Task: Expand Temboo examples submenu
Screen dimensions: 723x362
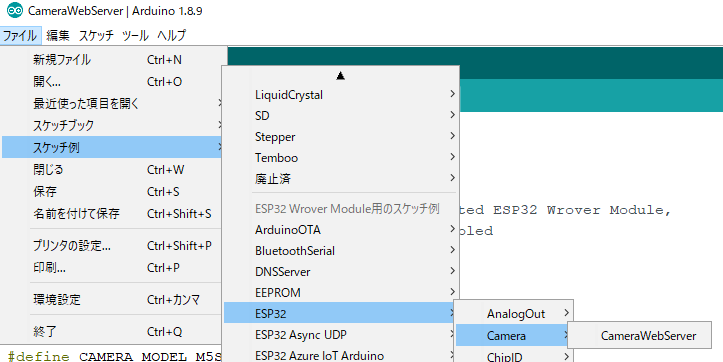Action: (340, 158)
